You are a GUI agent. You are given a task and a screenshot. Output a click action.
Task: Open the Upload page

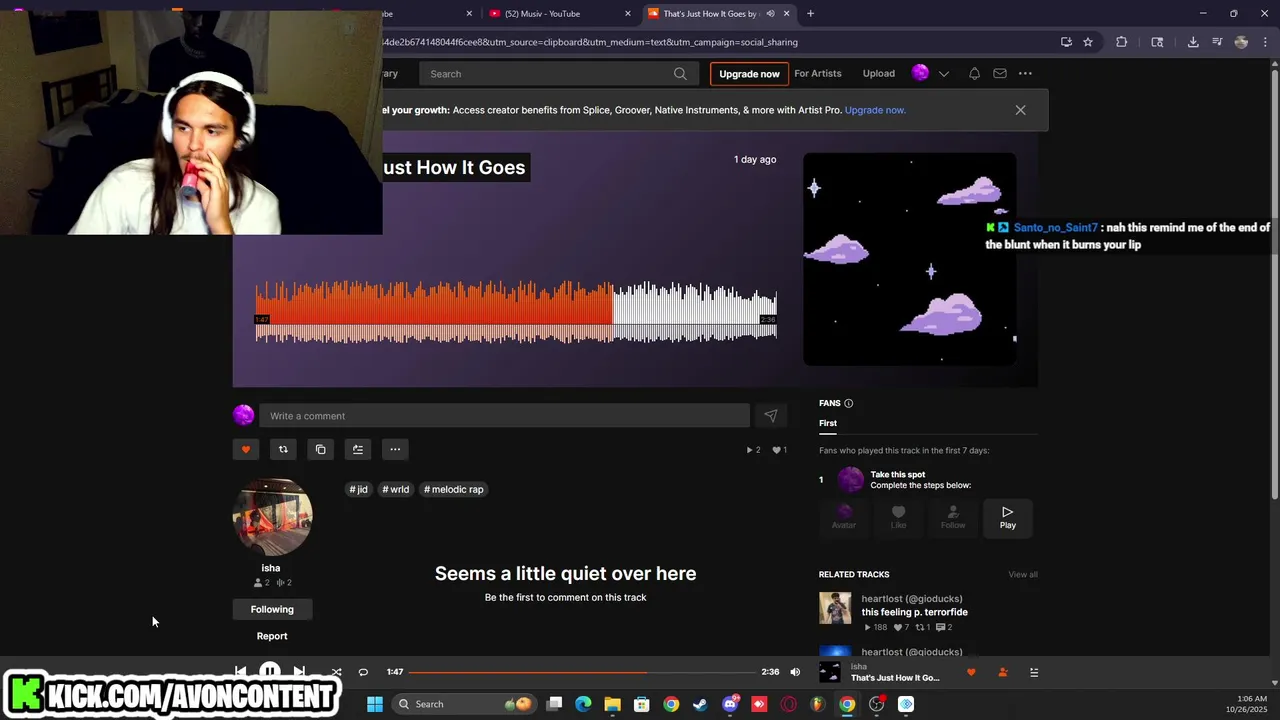pos(879,73)
